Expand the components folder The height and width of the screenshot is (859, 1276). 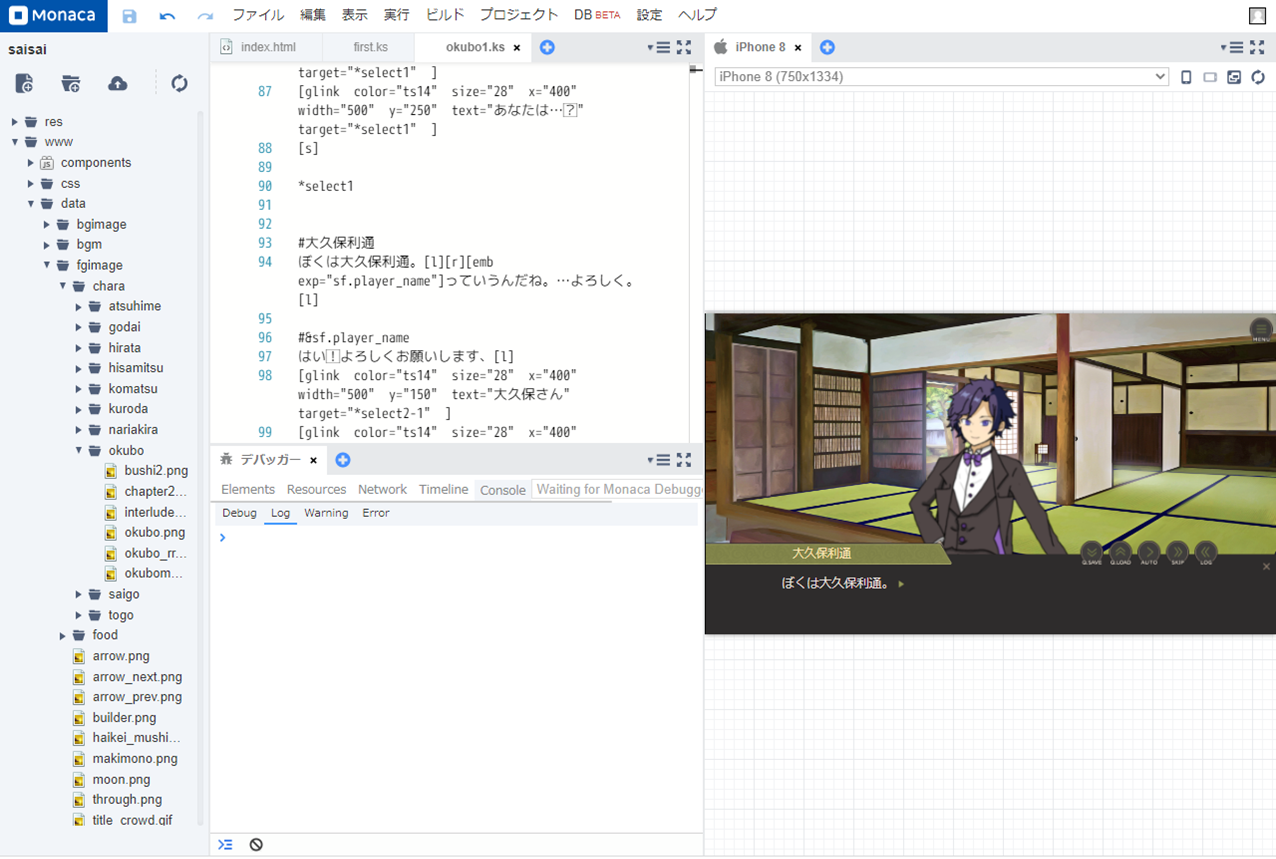click(31, 163)
